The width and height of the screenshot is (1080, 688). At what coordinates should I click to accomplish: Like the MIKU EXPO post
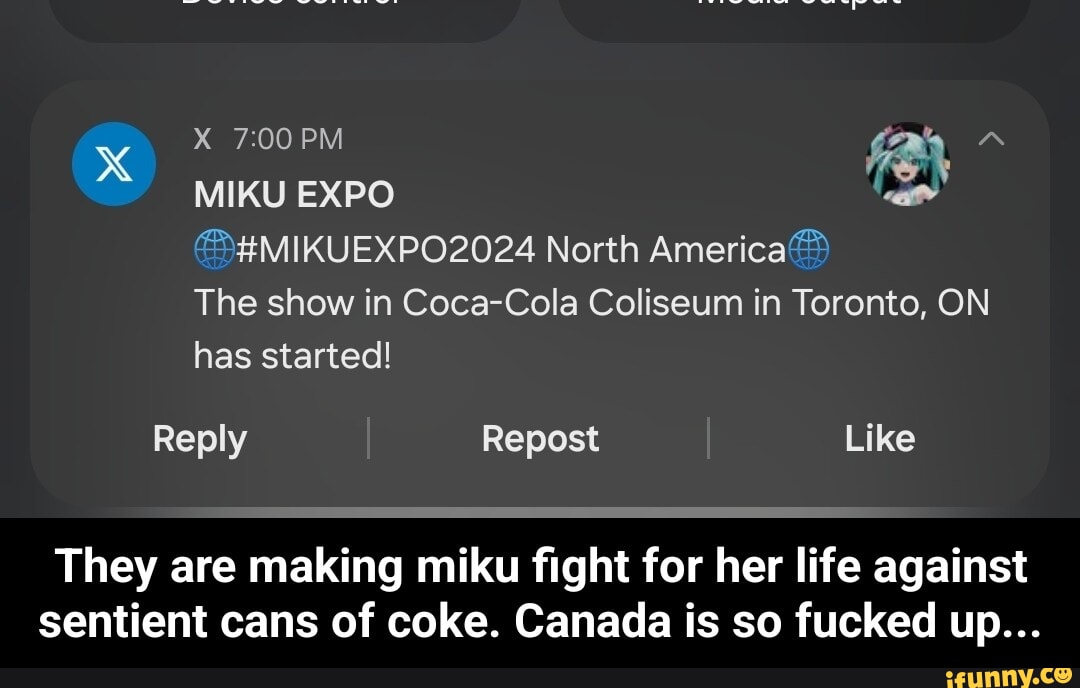click(880, 438)
